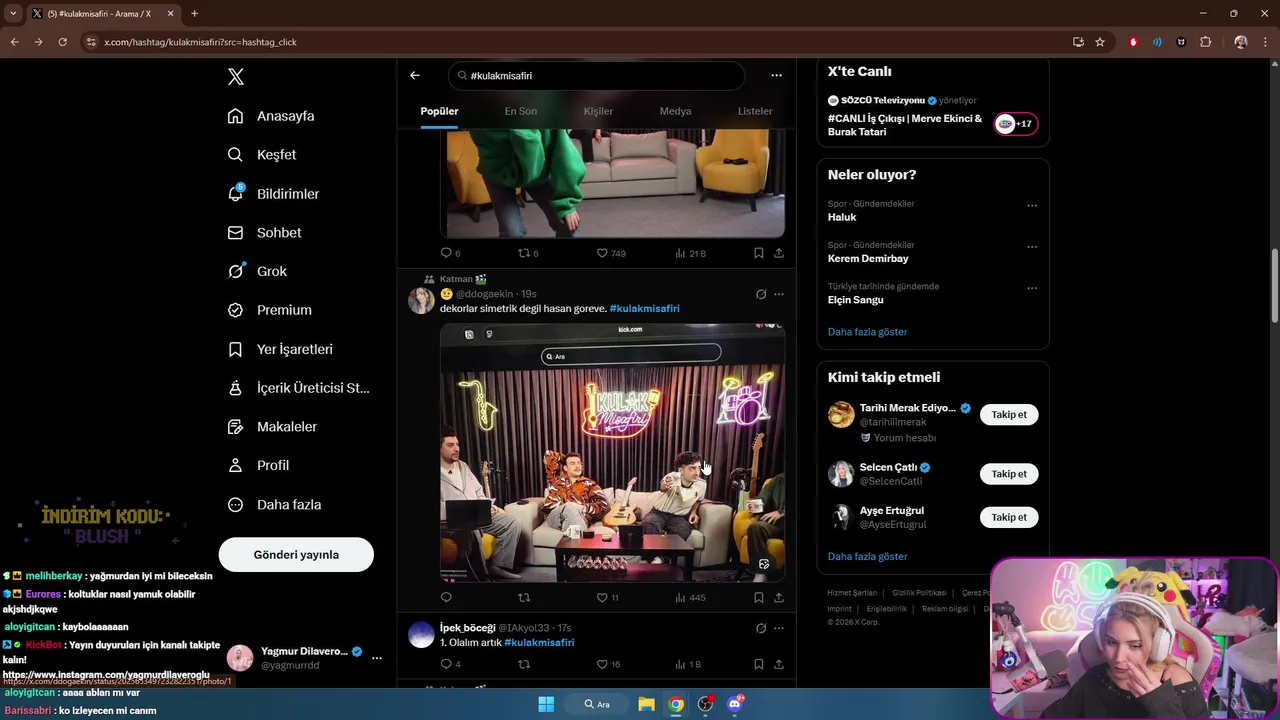Bookmark İpek_böceği post

pyautogui.click(x=759, y=664)
